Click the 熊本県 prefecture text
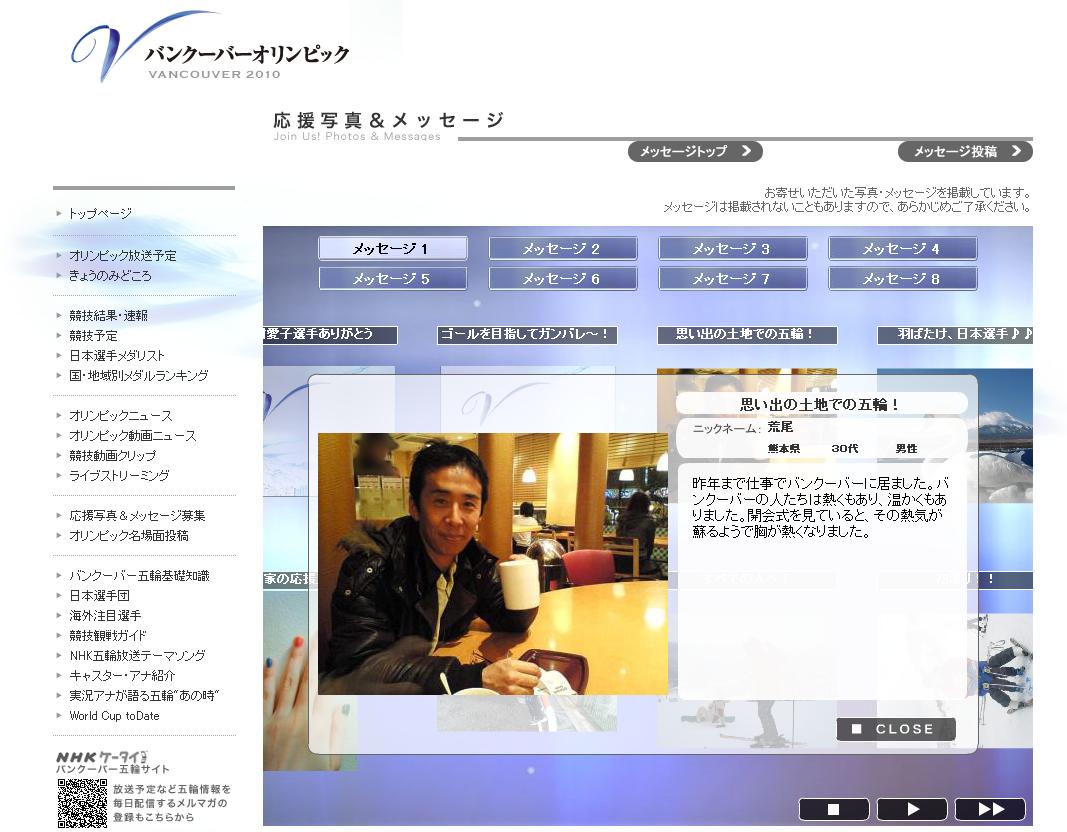The width and height of the screenshot is (1067, 832). tap(784, 449)
